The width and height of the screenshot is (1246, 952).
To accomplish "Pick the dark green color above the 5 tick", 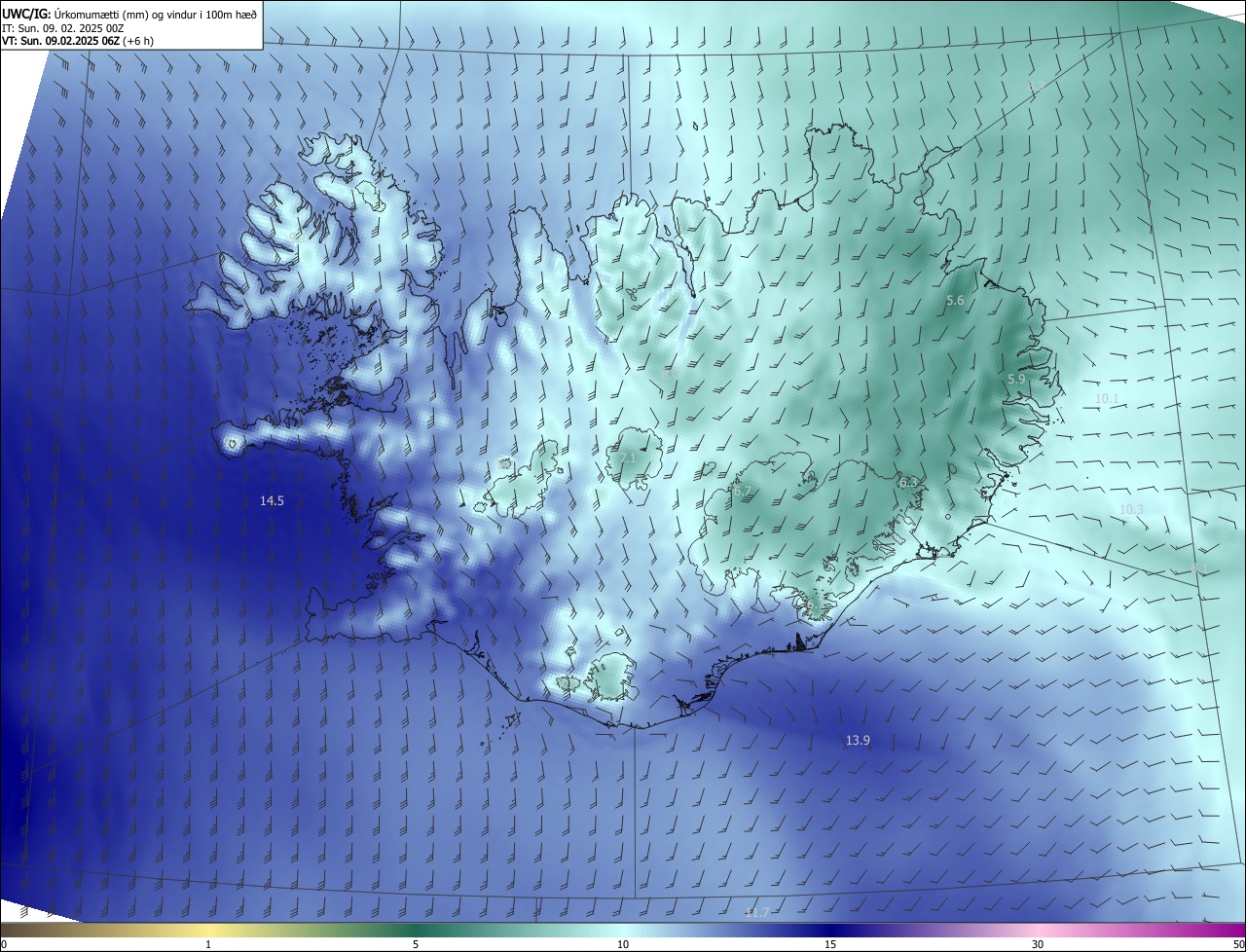I will coord(416,931).
